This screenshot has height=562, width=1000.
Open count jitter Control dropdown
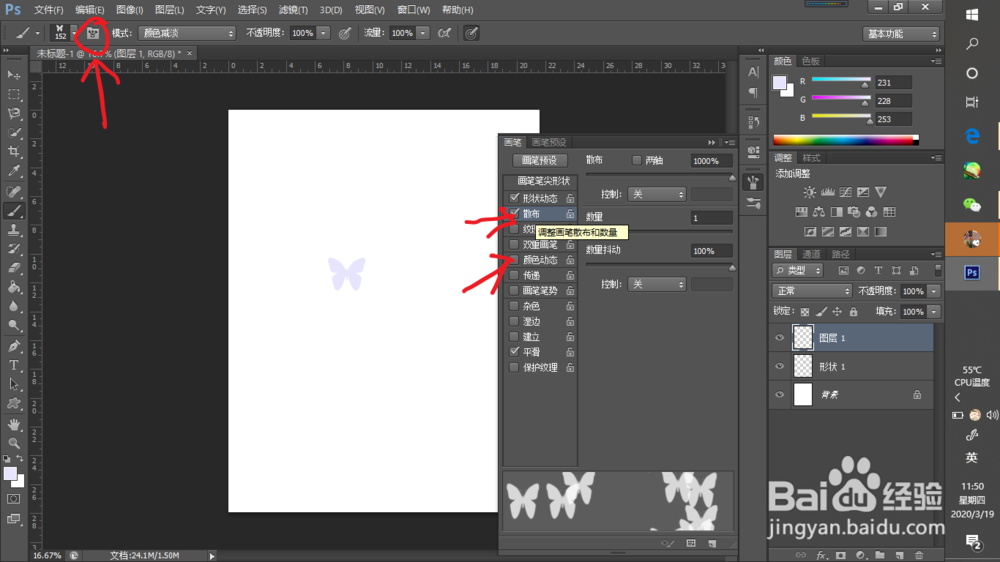click(656, 284)
